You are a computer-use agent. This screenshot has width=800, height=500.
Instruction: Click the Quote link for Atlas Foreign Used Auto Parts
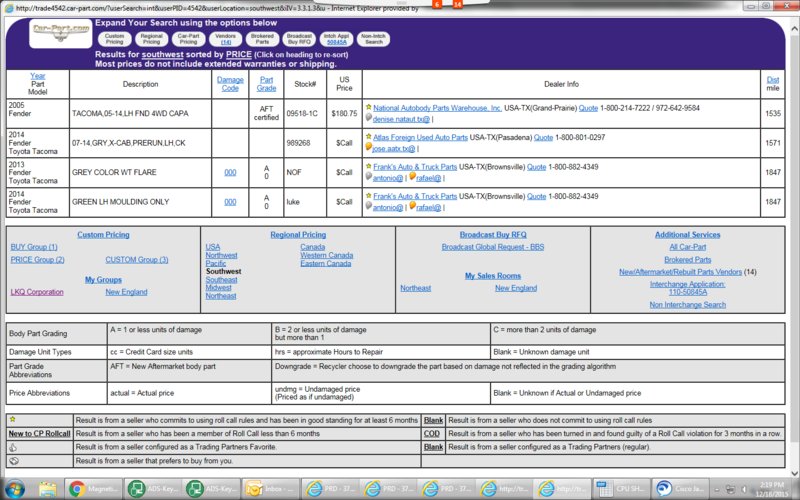click(x=543, y=137)
